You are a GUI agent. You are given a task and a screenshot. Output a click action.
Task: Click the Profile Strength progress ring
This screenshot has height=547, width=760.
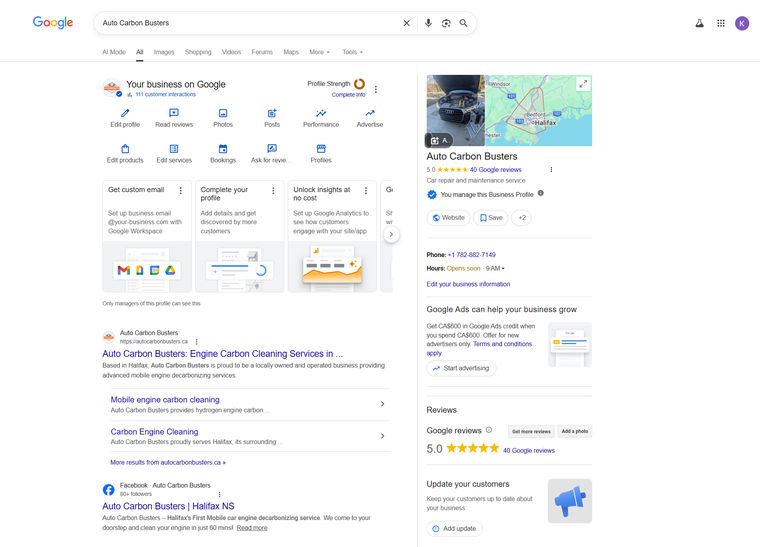point(359,84)
